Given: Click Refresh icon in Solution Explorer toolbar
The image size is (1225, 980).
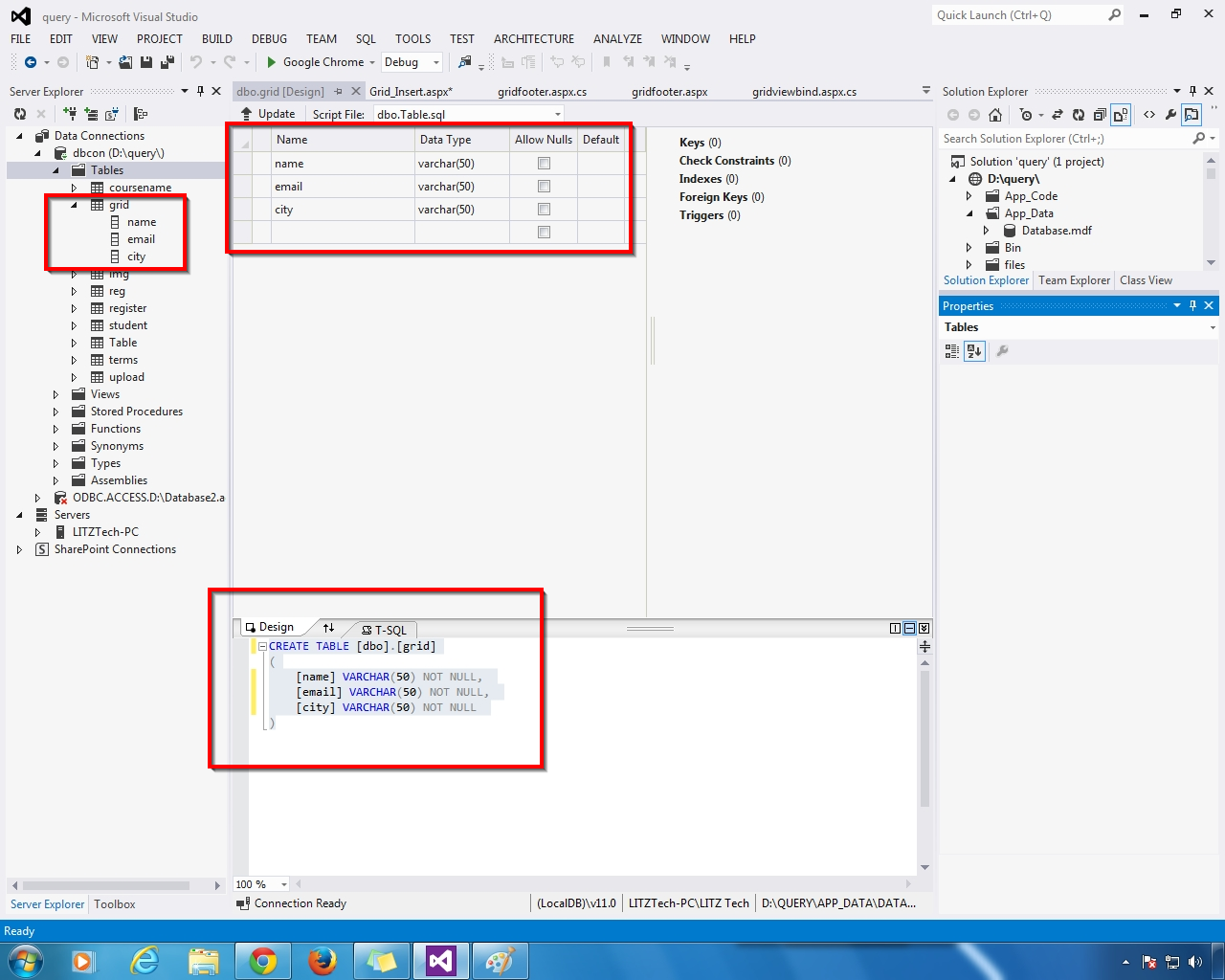Looking at the screenshot, I should [1079, 115].
